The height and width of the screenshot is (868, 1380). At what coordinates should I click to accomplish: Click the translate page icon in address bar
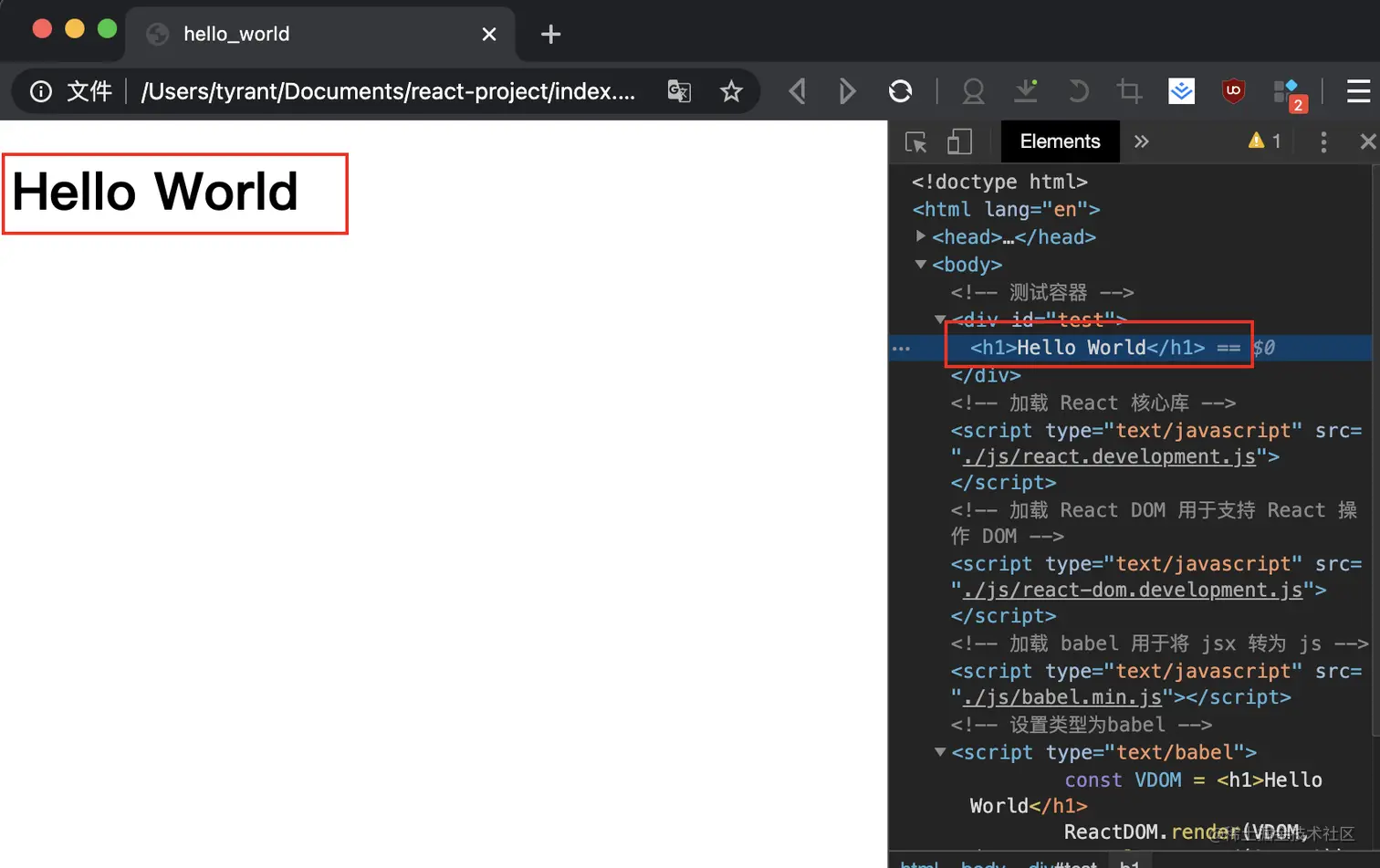point(679,91)
